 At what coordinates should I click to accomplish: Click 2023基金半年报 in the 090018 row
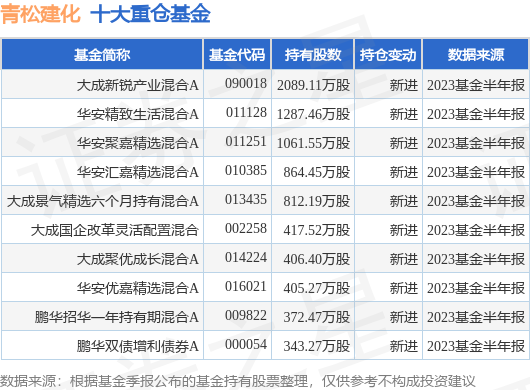476,85
